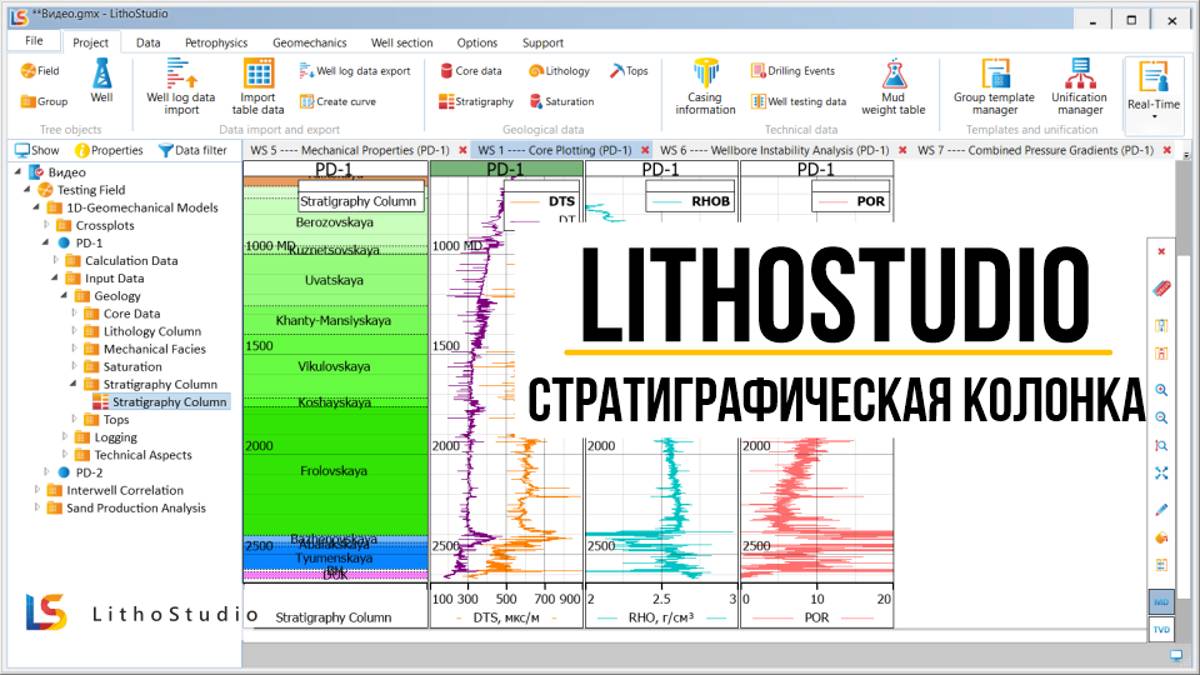The width and height of the screenshot is (1200, 675).
Task: Open Casing information
Action: [x=705, y=87]
